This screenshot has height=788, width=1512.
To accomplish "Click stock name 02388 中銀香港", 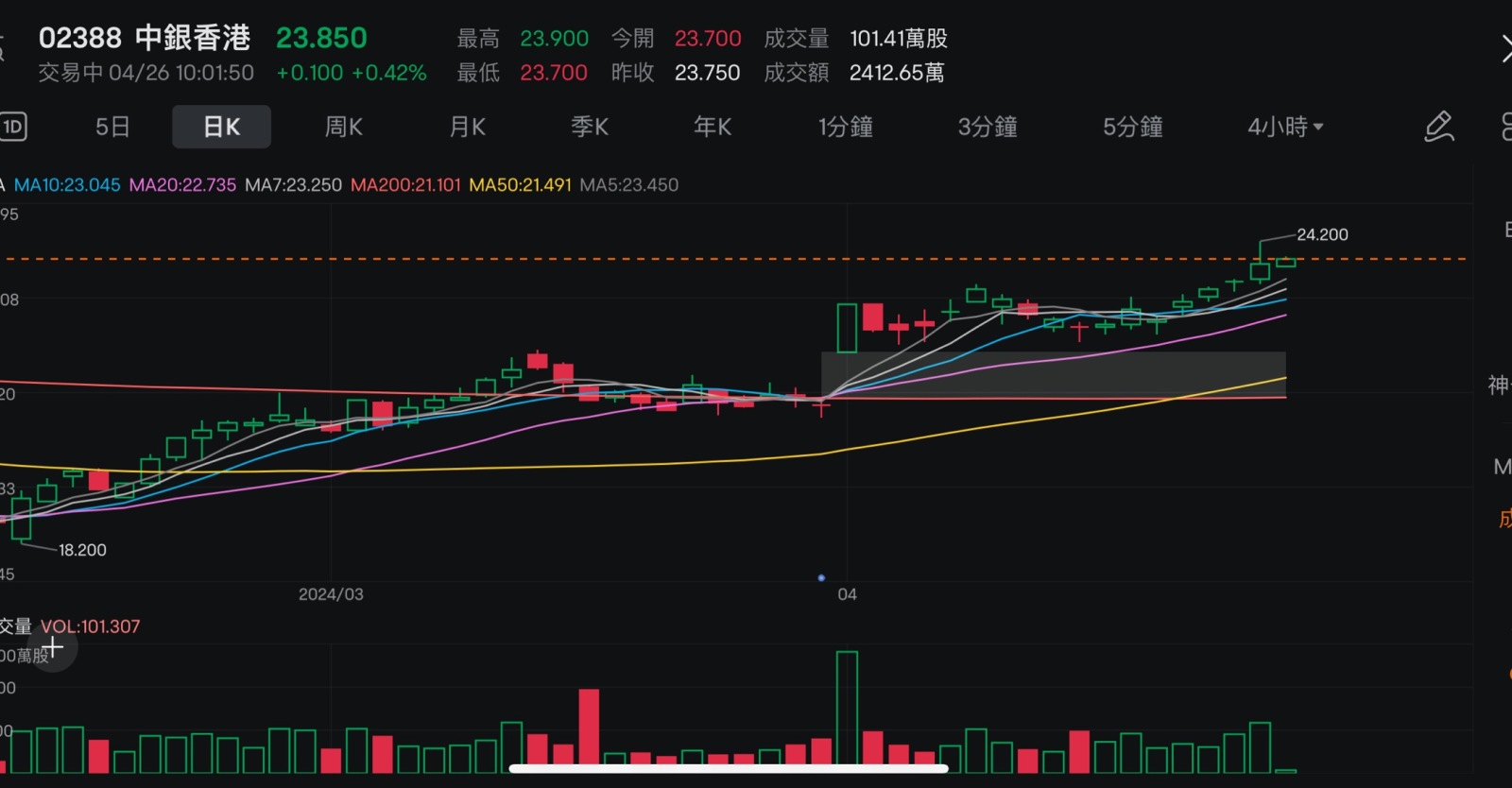I will point(145,38).
